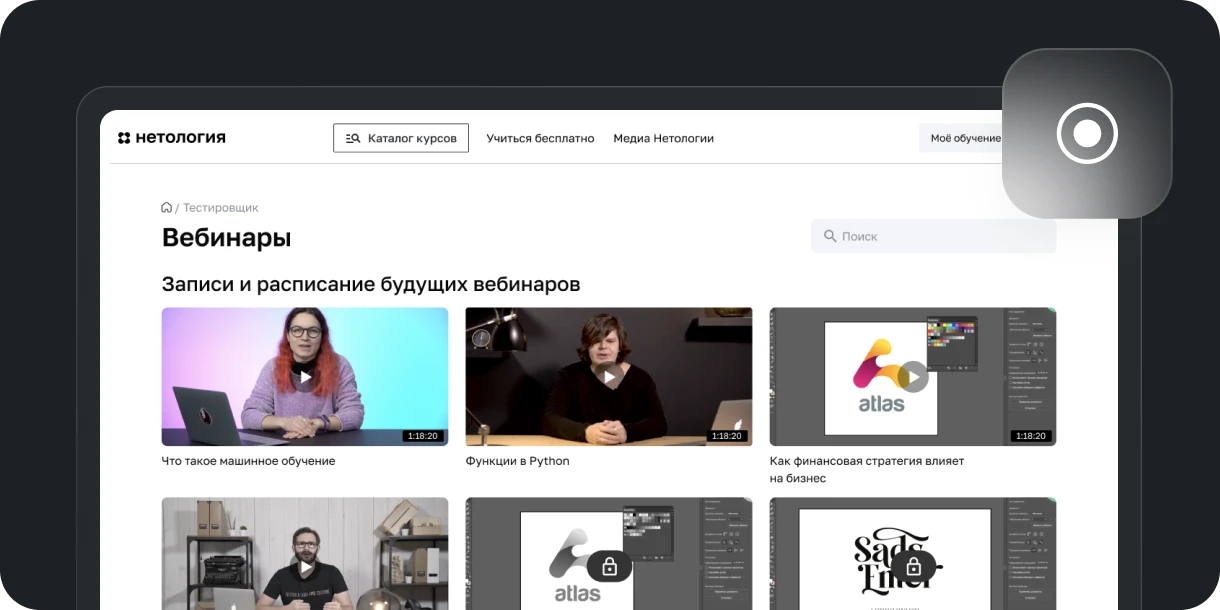The height and width of the screenshot is (610, 1220).
Task: Navigate to the Тестировщик breadcrumb link
Action: [220, 208]
